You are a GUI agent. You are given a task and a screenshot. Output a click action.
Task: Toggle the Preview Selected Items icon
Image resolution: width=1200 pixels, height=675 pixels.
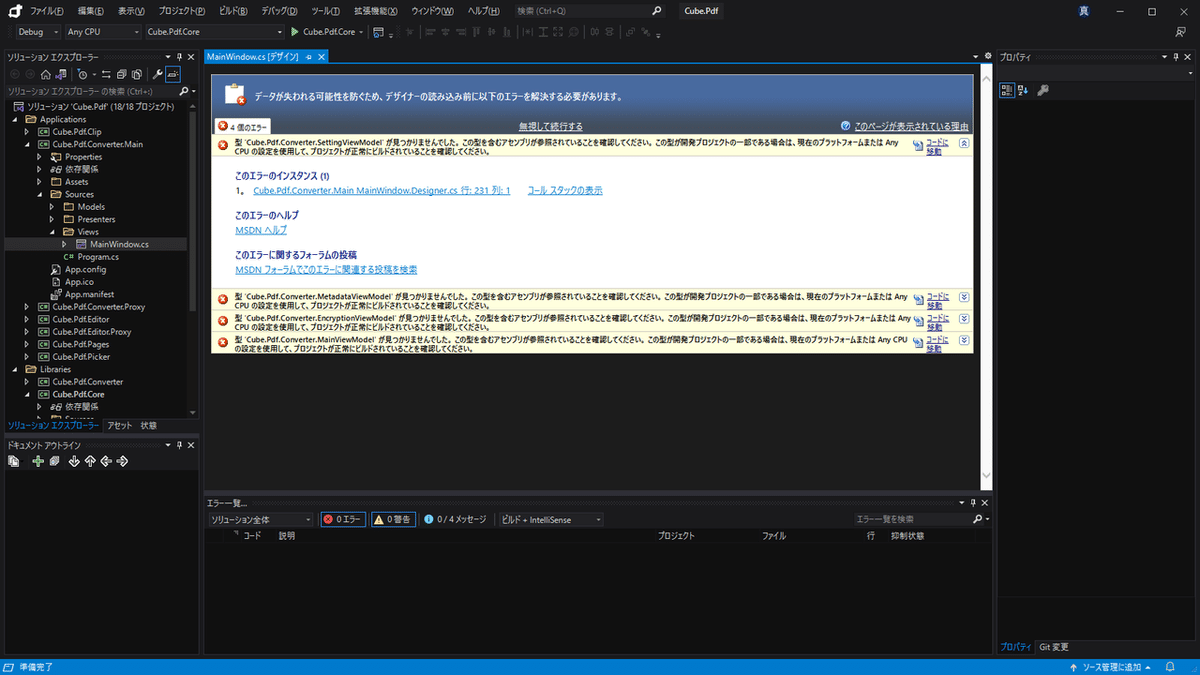click(173, 74)
